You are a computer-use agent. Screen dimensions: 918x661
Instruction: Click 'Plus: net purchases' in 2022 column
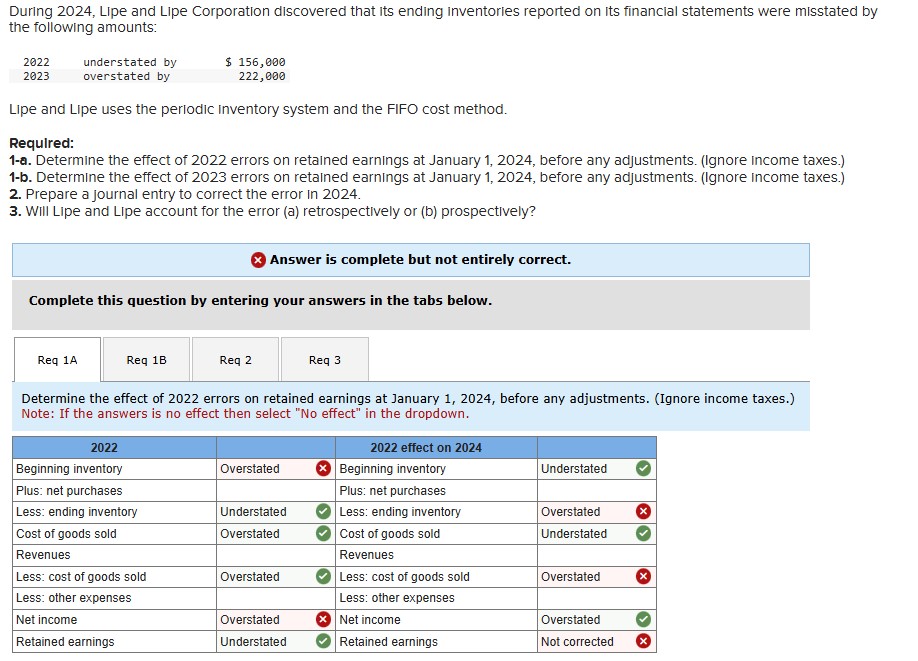69,491
